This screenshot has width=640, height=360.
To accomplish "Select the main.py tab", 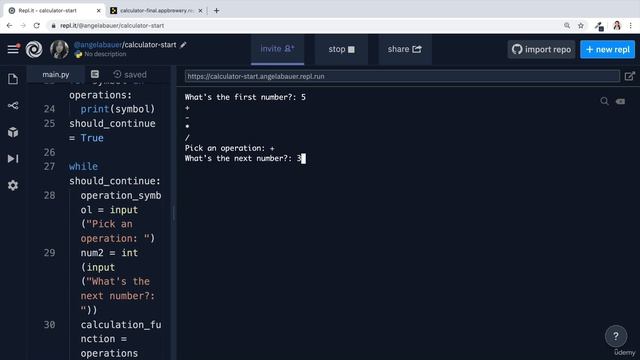I will [x=56, y=75].
